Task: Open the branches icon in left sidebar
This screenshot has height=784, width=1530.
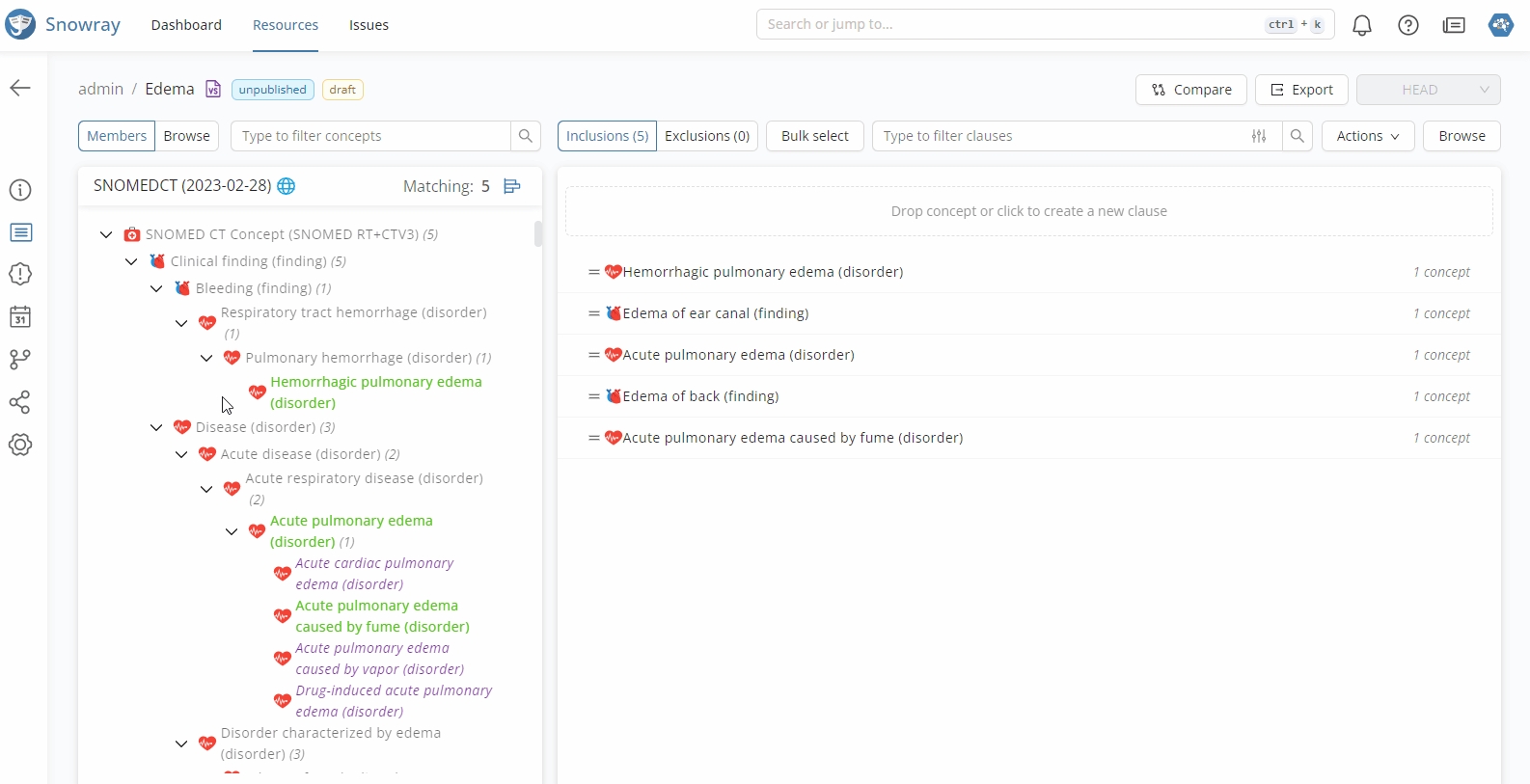Action: 20,360
